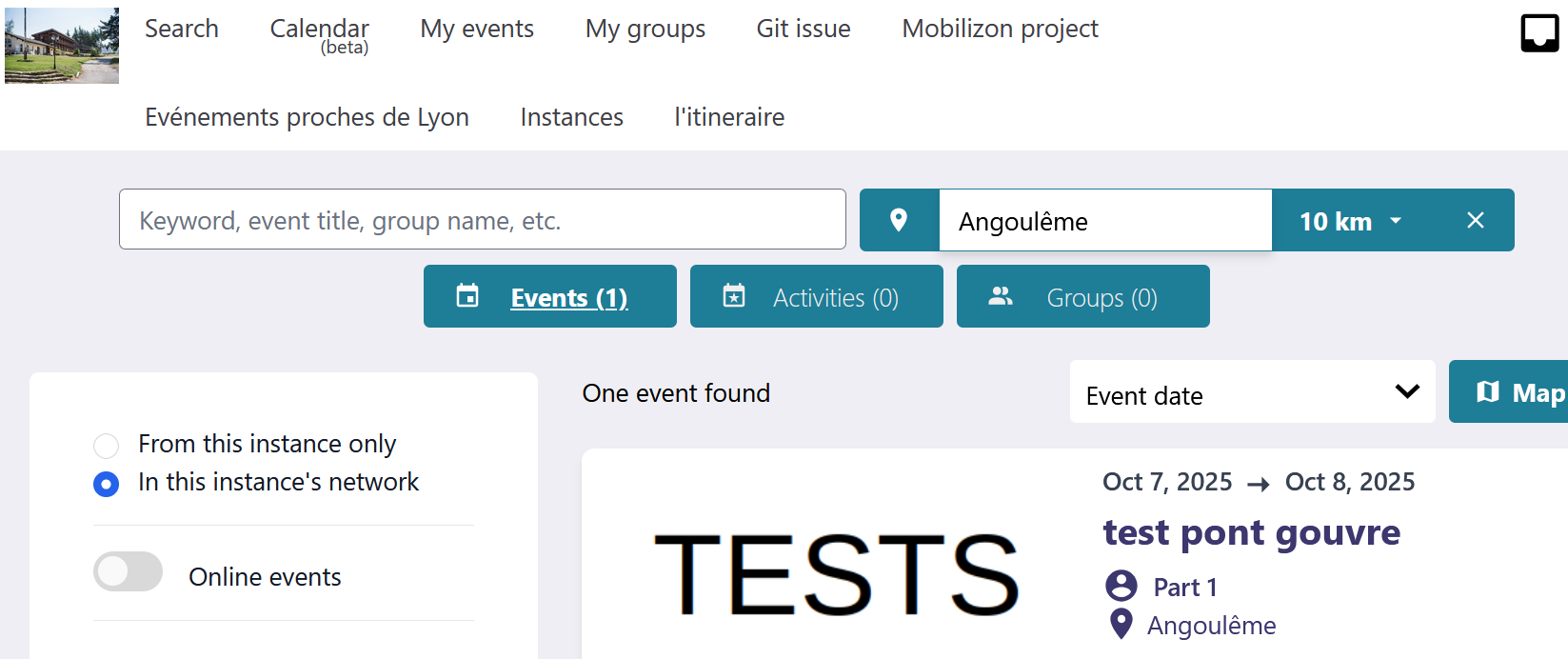Viewport: 1568px width, 659px height.
Task: Click the people icon on Groups tab
Action: 1001,296
